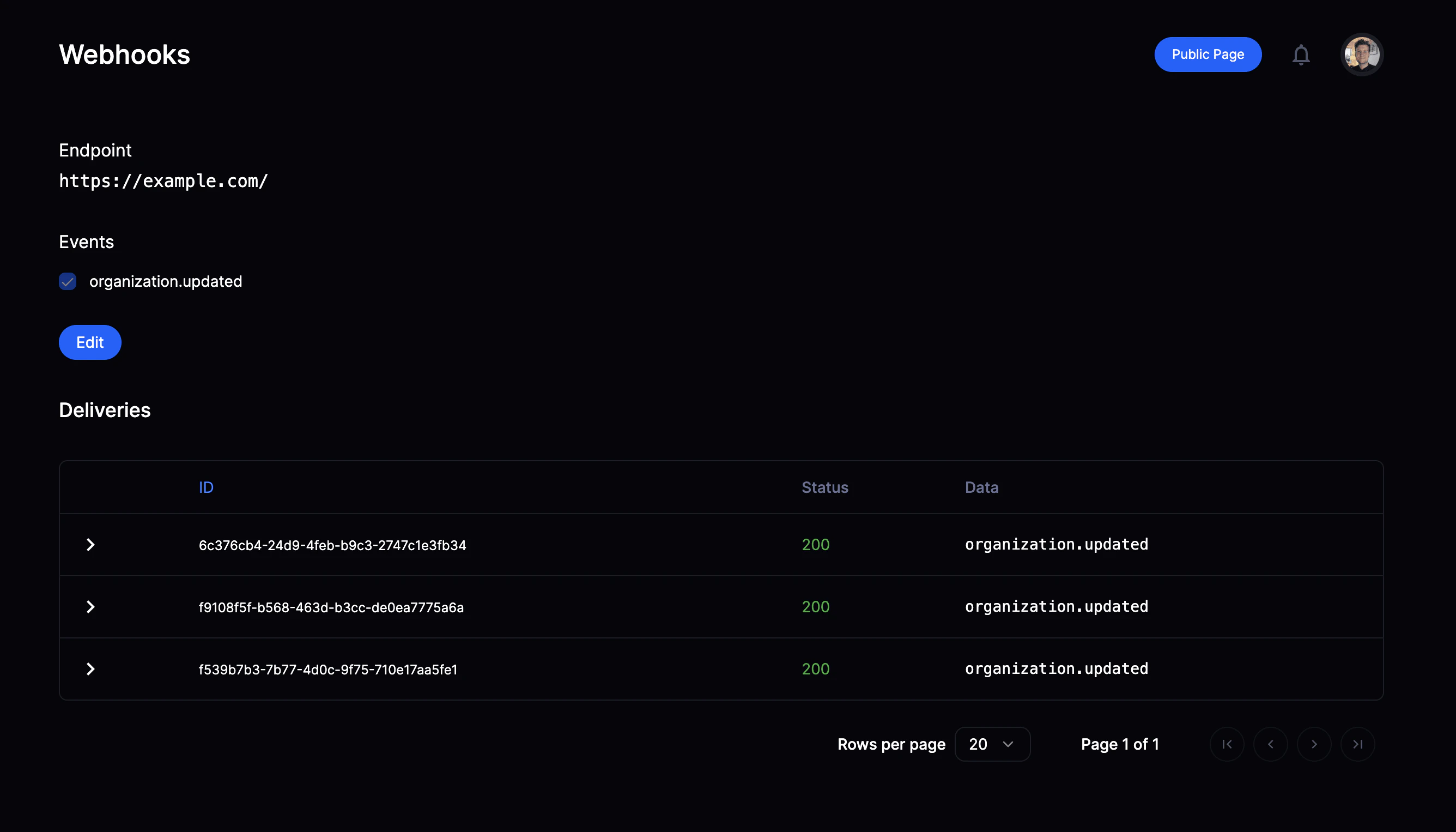
Task: Open the rows per page dropdown
Action: 992,744
